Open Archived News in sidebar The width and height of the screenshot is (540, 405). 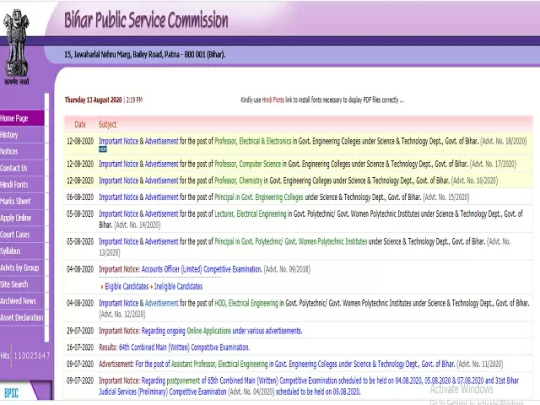pyautogui.click(x=22, y=301)
